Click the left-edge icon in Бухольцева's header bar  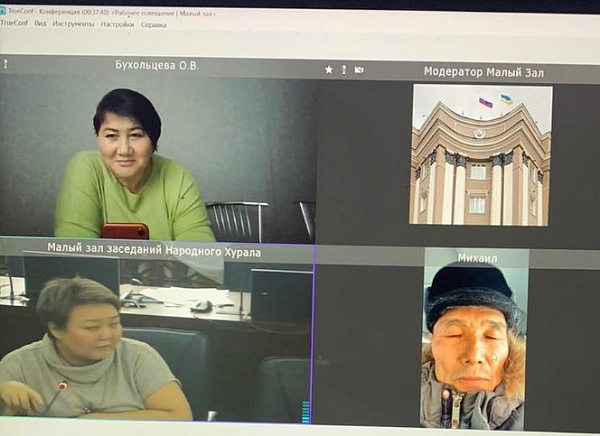coord(5,64)
